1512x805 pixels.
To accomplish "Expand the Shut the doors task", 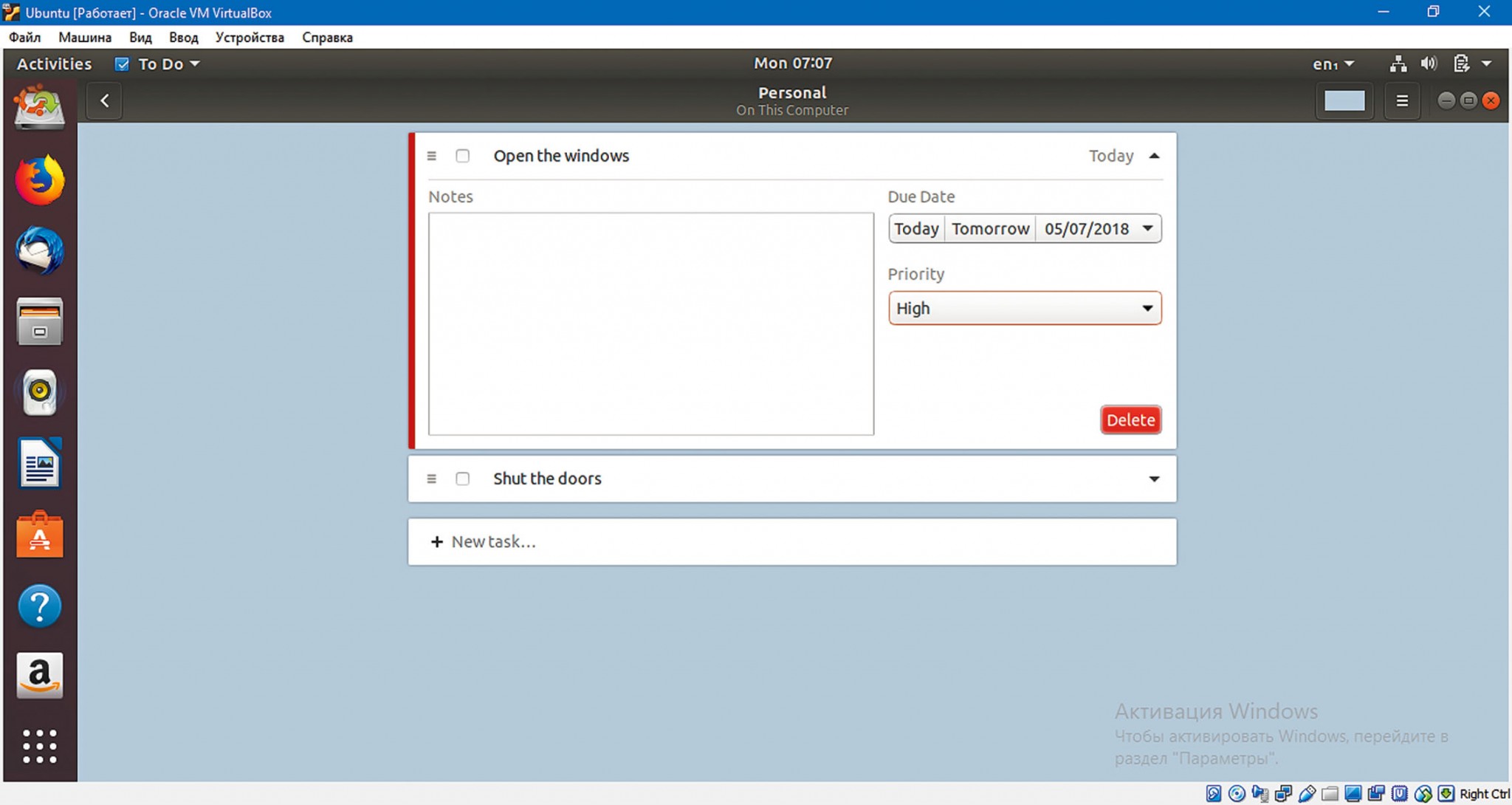I will coord(1154,479).
